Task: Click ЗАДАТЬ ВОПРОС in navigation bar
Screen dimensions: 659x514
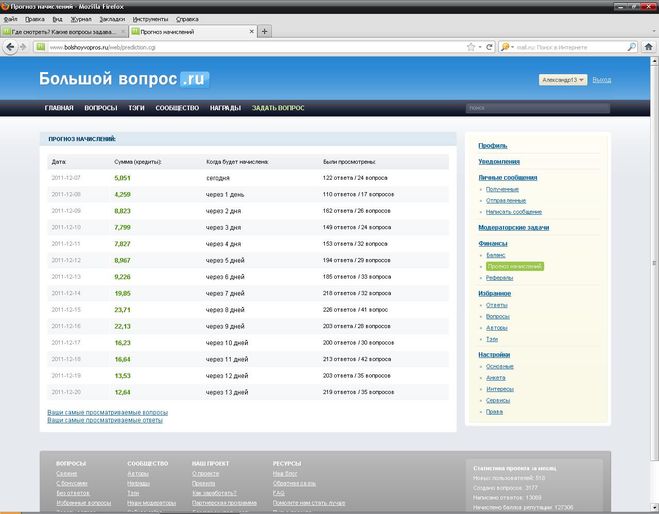Action: (x=278, y=108)
